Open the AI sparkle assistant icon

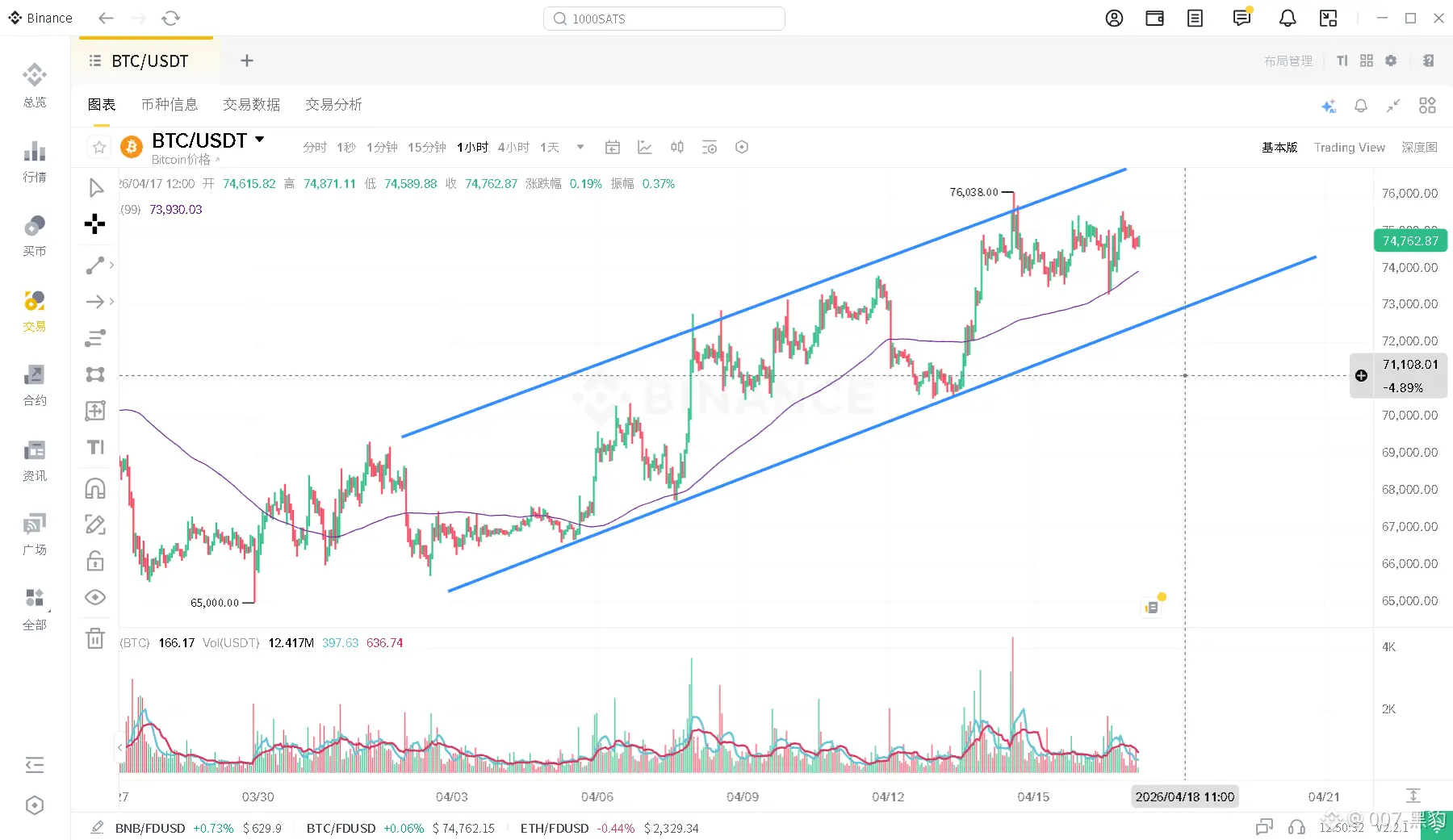(1329, 106)
